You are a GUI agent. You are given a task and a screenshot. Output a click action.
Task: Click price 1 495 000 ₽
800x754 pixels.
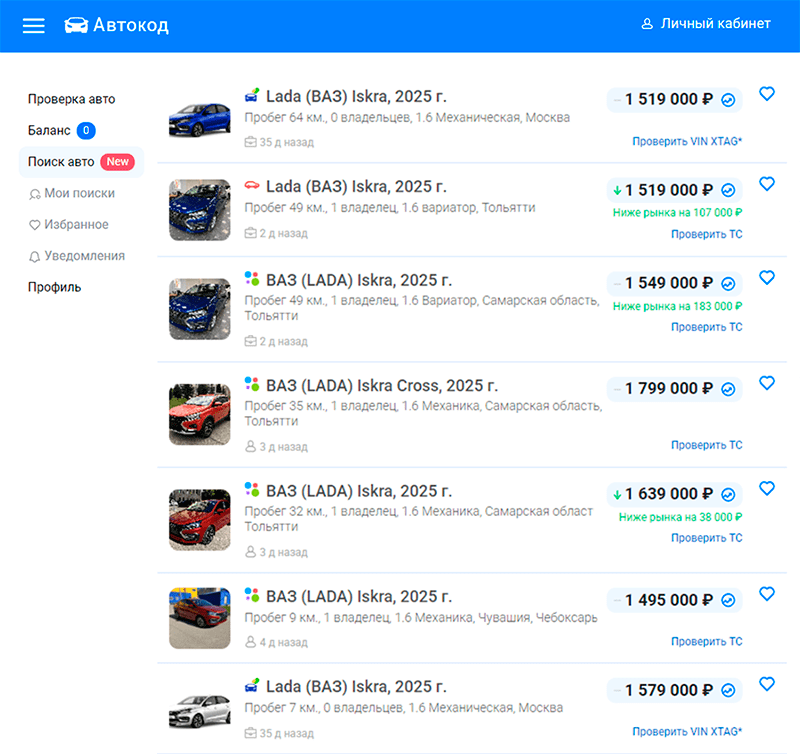point(669,600)
